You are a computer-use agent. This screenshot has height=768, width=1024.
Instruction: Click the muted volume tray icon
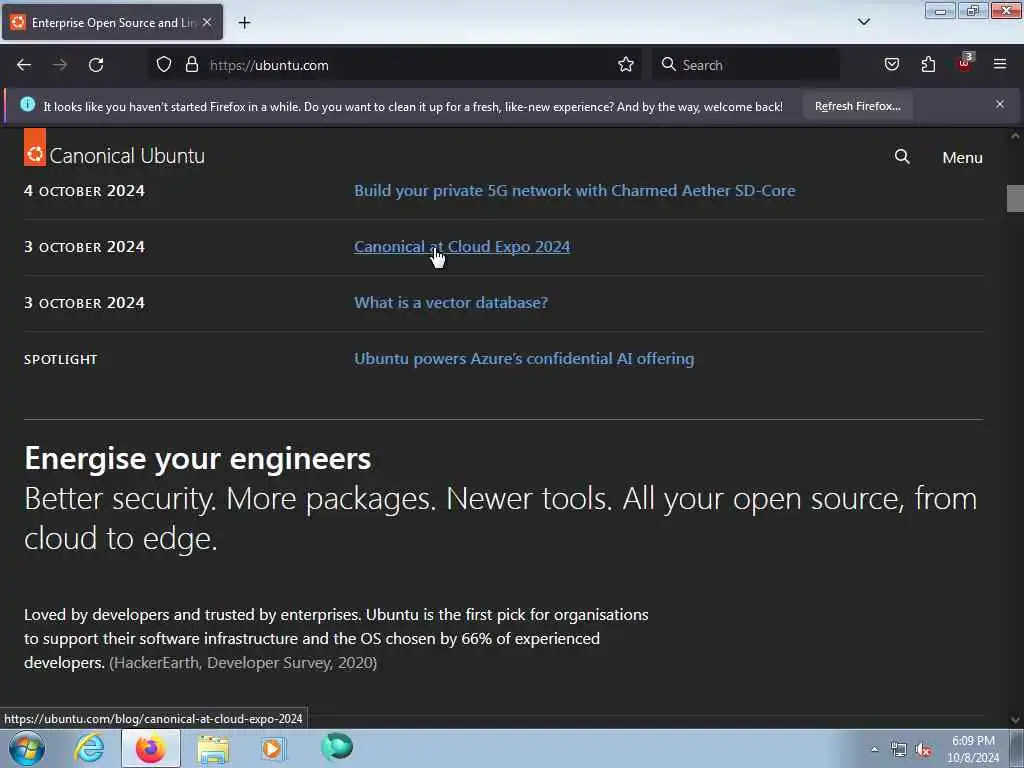923,750
